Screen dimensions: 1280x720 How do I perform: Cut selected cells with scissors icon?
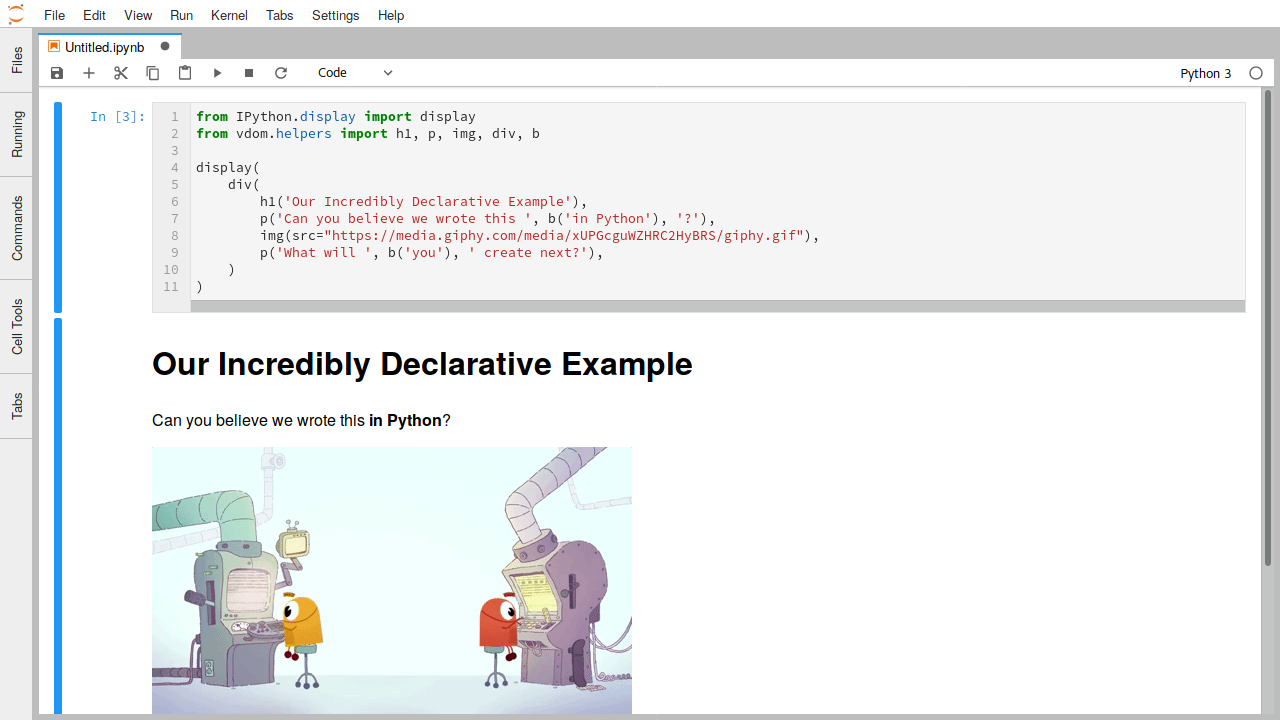coord(121,73)
